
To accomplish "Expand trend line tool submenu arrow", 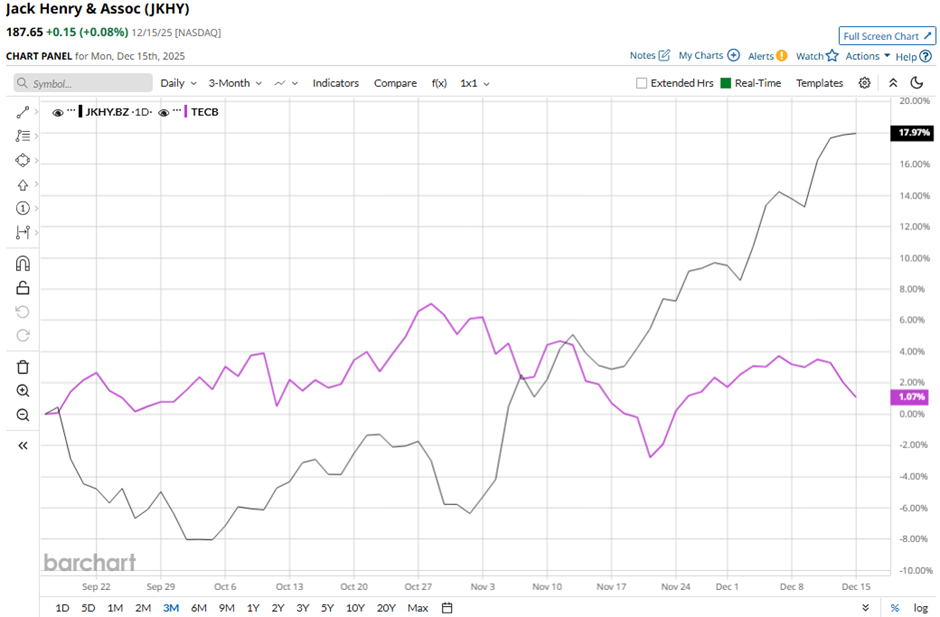I will click(37, 112).
